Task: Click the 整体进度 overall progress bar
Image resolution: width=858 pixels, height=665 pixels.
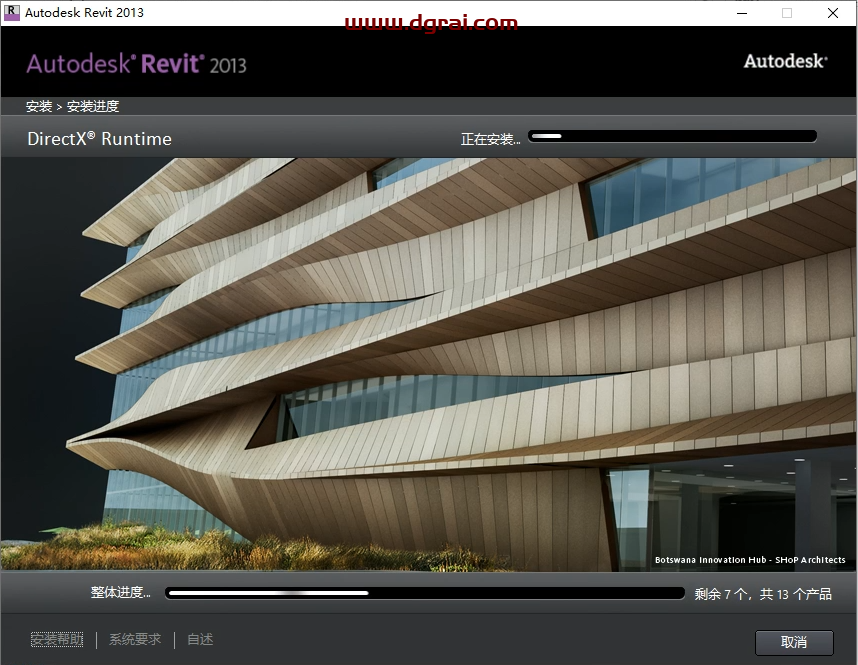Action: [425, 592]
